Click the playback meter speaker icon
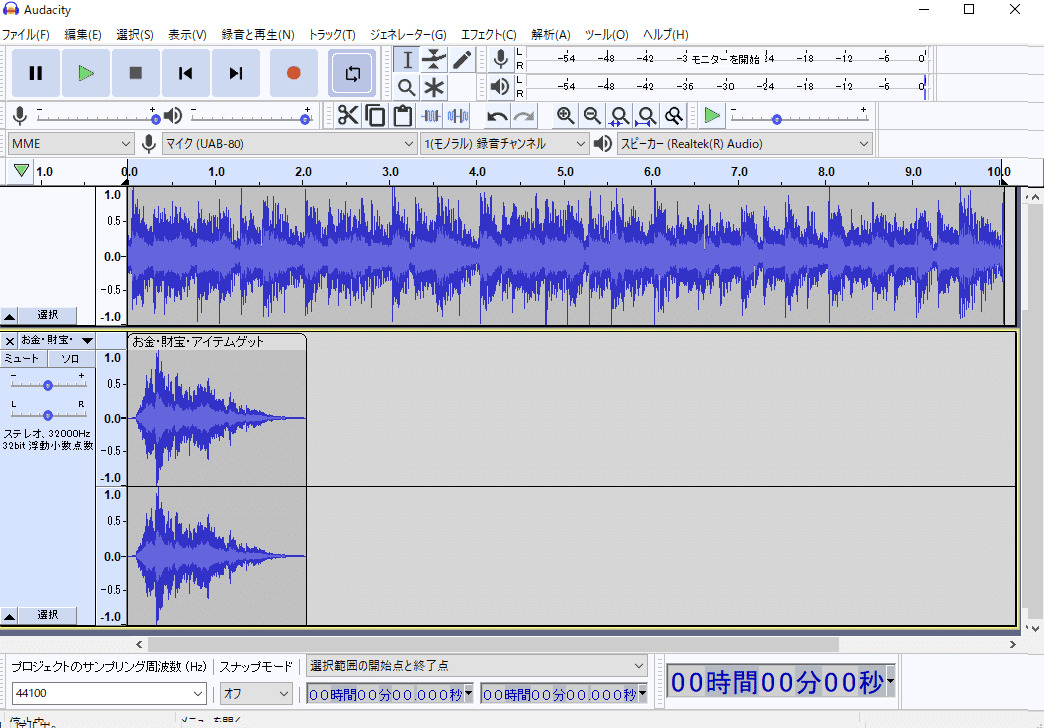The height and width of the screenshot is (728, 1044). 500,87
